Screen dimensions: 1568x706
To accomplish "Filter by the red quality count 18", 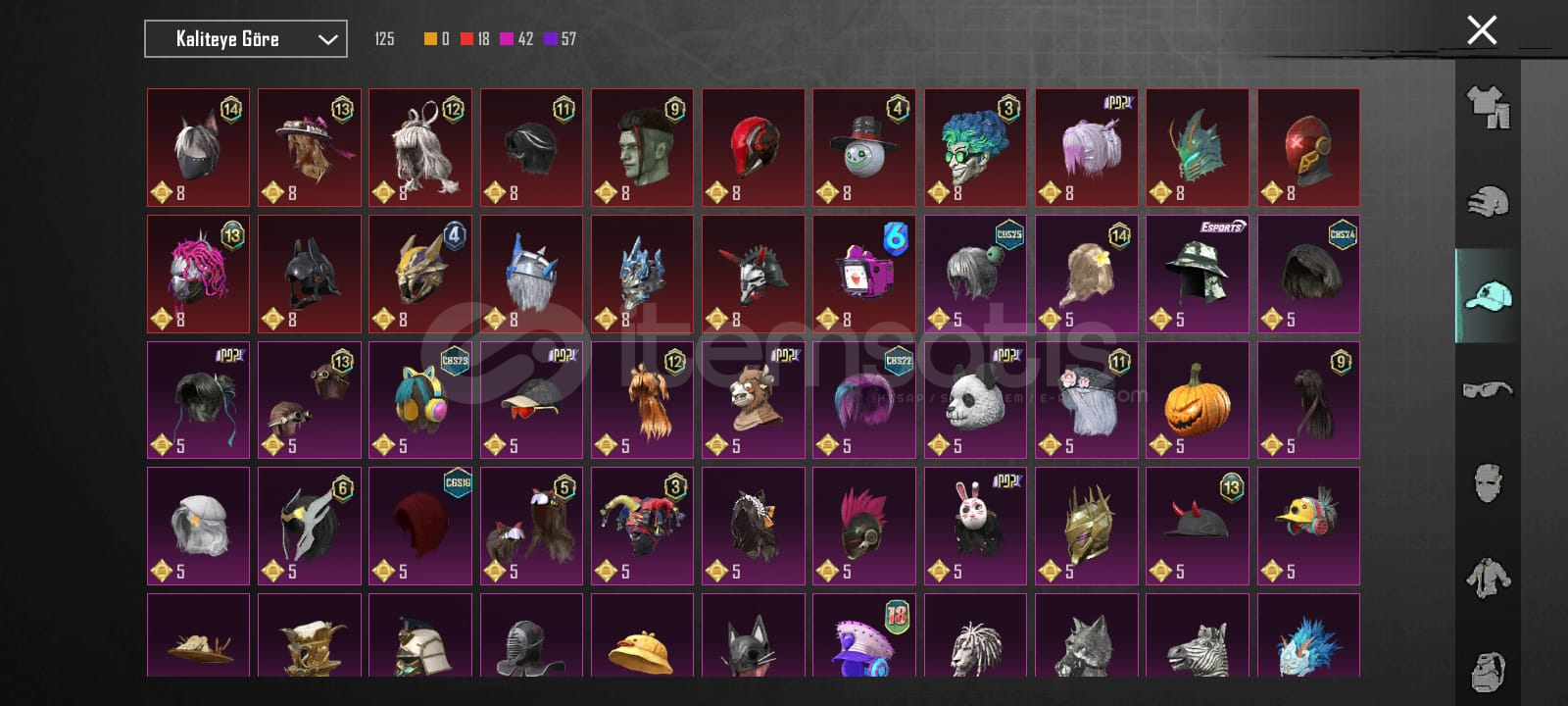I will (x=475, y=39).
